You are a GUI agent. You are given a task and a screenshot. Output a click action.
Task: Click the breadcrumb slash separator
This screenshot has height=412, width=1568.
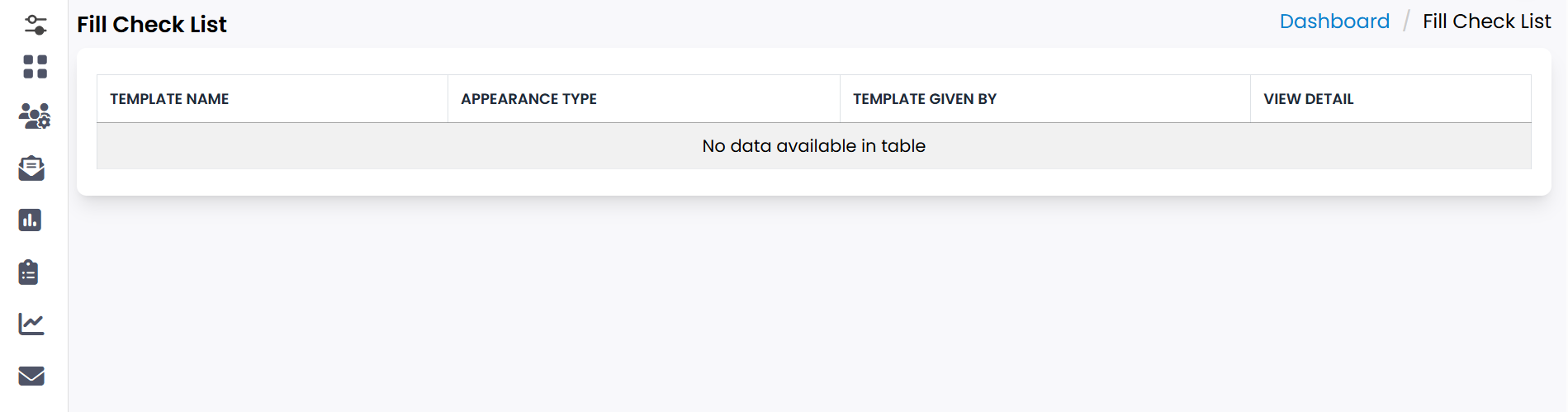tap(1406, 21)
